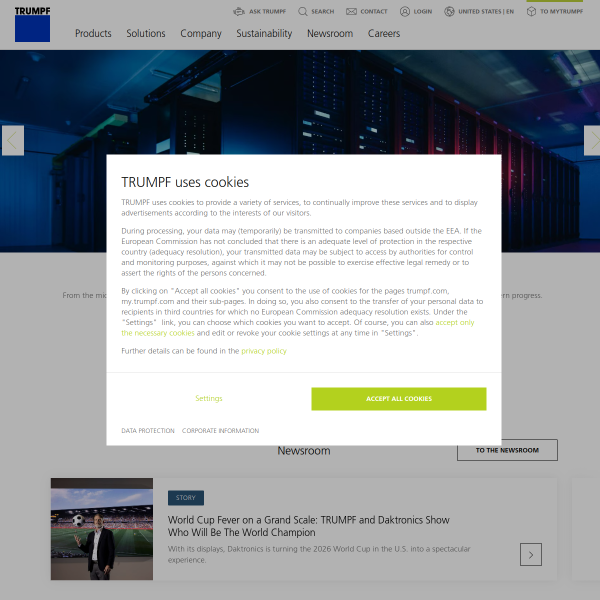Viewport: 600px width, 600px height.
Task: Open the Careers menu
Action: click(384, 33)
